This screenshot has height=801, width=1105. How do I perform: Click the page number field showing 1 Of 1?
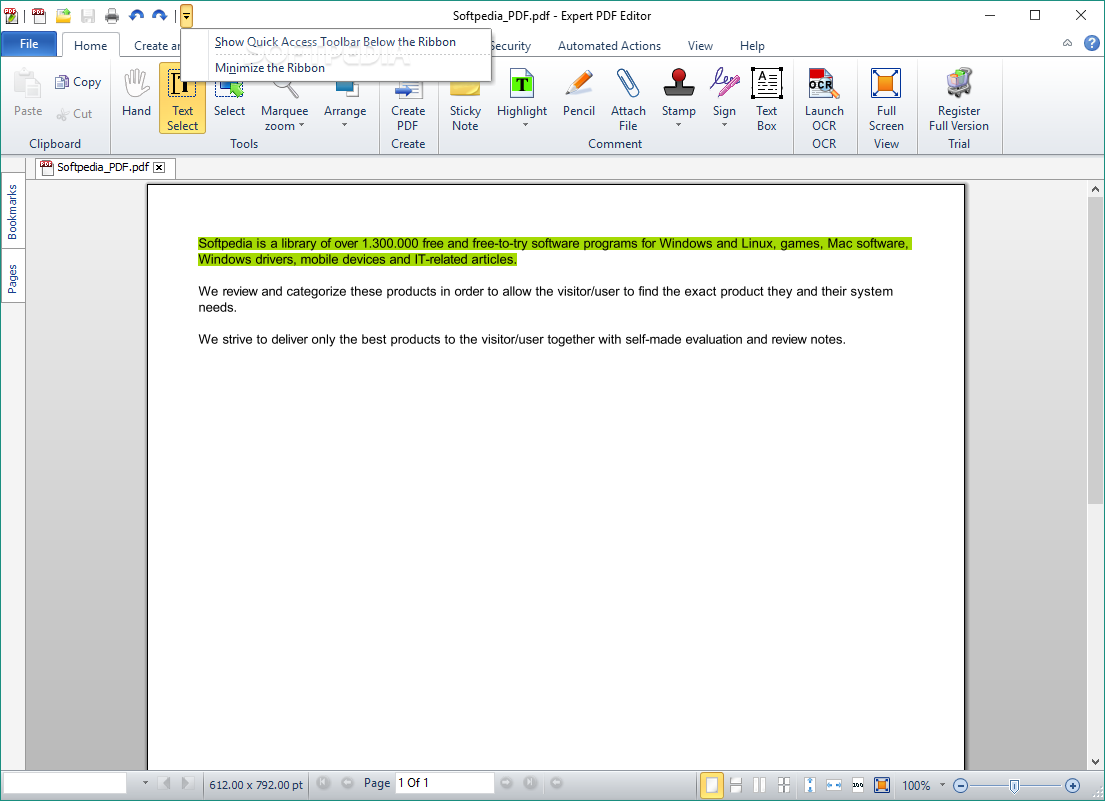click(x=445, y=783)
